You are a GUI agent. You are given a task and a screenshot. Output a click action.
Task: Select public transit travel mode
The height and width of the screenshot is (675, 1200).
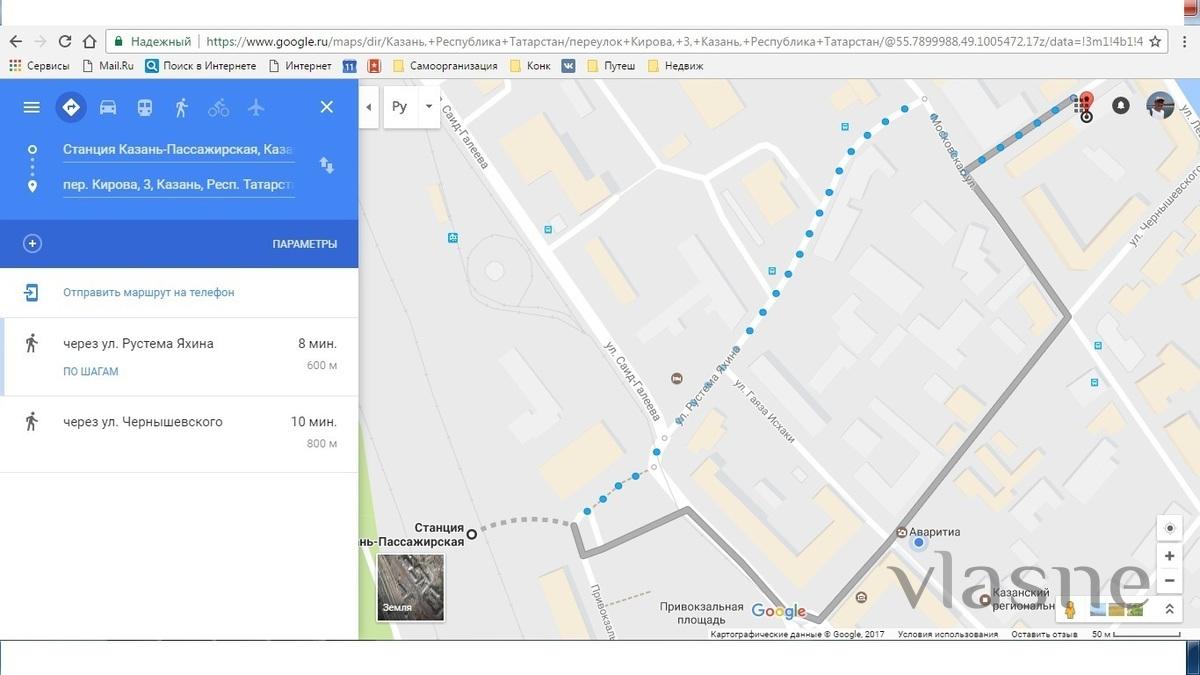[x=145, y=107]
